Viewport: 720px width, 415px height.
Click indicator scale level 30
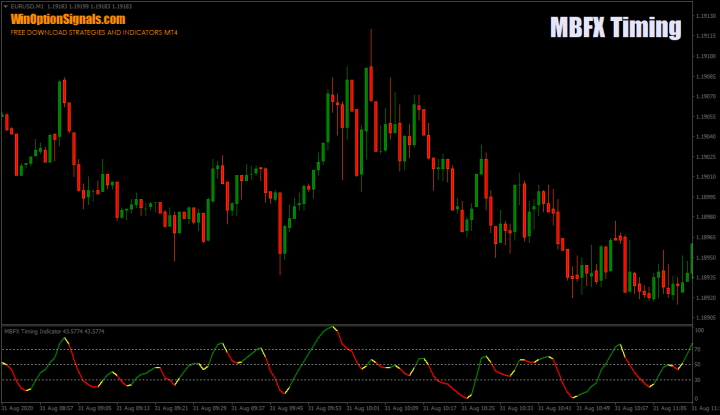(x=698, y=380)
